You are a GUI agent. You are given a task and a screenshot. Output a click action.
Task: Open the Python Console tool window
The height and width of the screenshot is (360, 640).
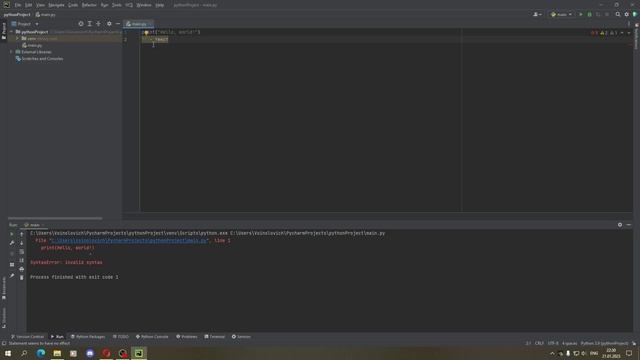click(x=152, y=337)
